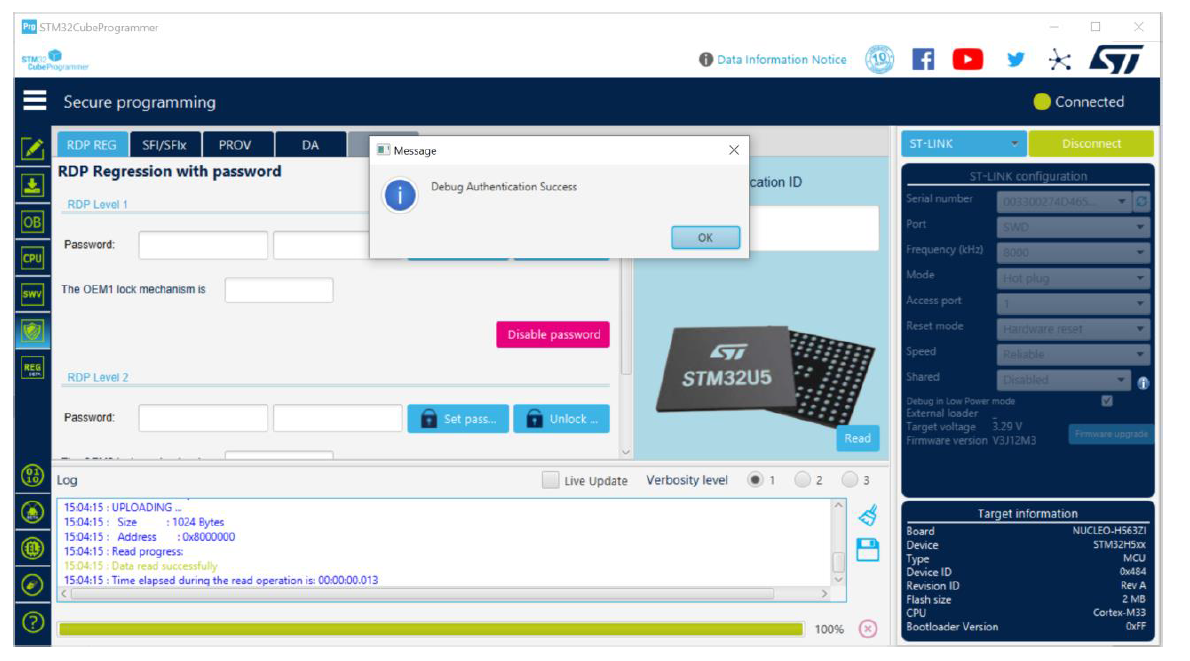Click the circular sidebar icon above help
Image resolution: width=1190 pixels, height=661 pixels.
point(33,584)
